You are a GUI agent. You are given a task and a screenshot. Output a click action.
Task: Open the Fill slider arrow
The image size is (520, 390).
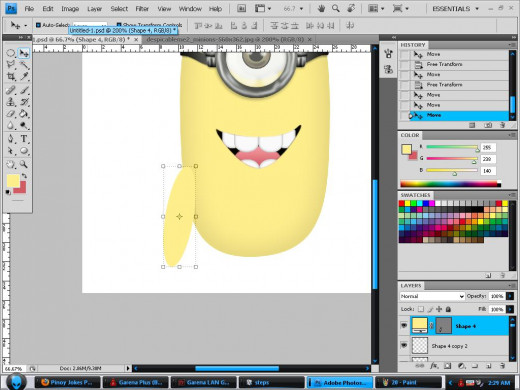(510, 309)
